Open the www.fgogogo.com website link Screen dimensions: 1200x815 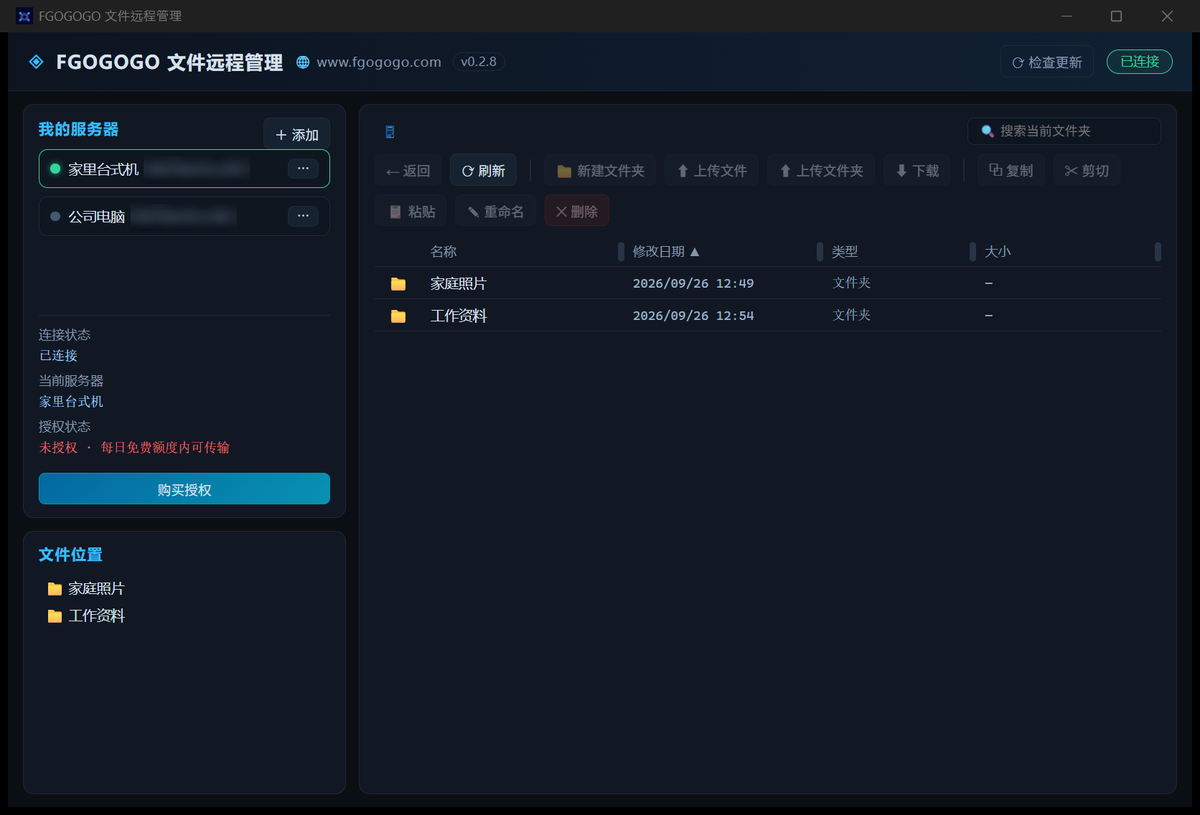tap(379, 62)
